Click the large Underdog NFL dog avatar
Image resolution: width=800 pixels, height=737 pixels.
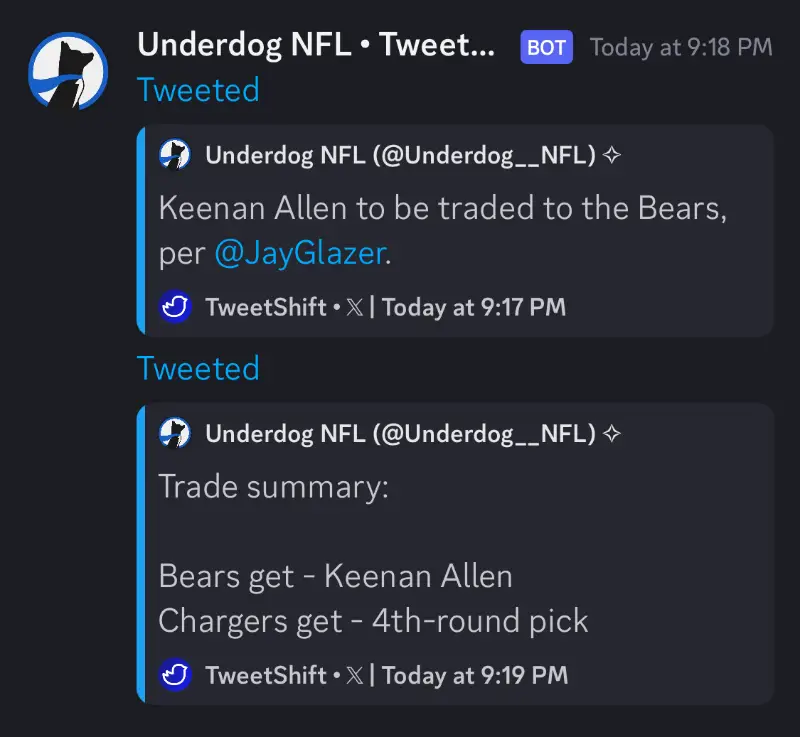(x=68, y=71)
